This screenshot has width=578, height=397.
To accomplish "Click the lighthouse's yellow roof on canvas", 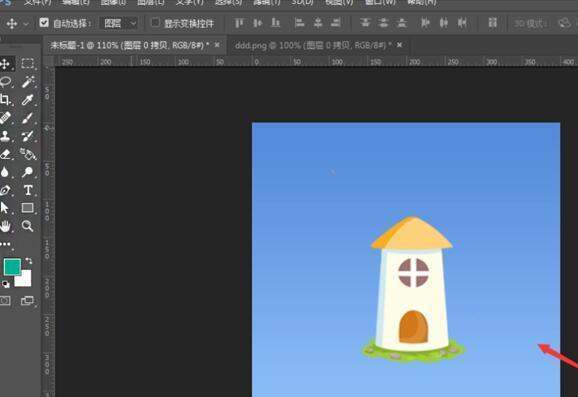I will pyautogui.click(x=412, y=233).
